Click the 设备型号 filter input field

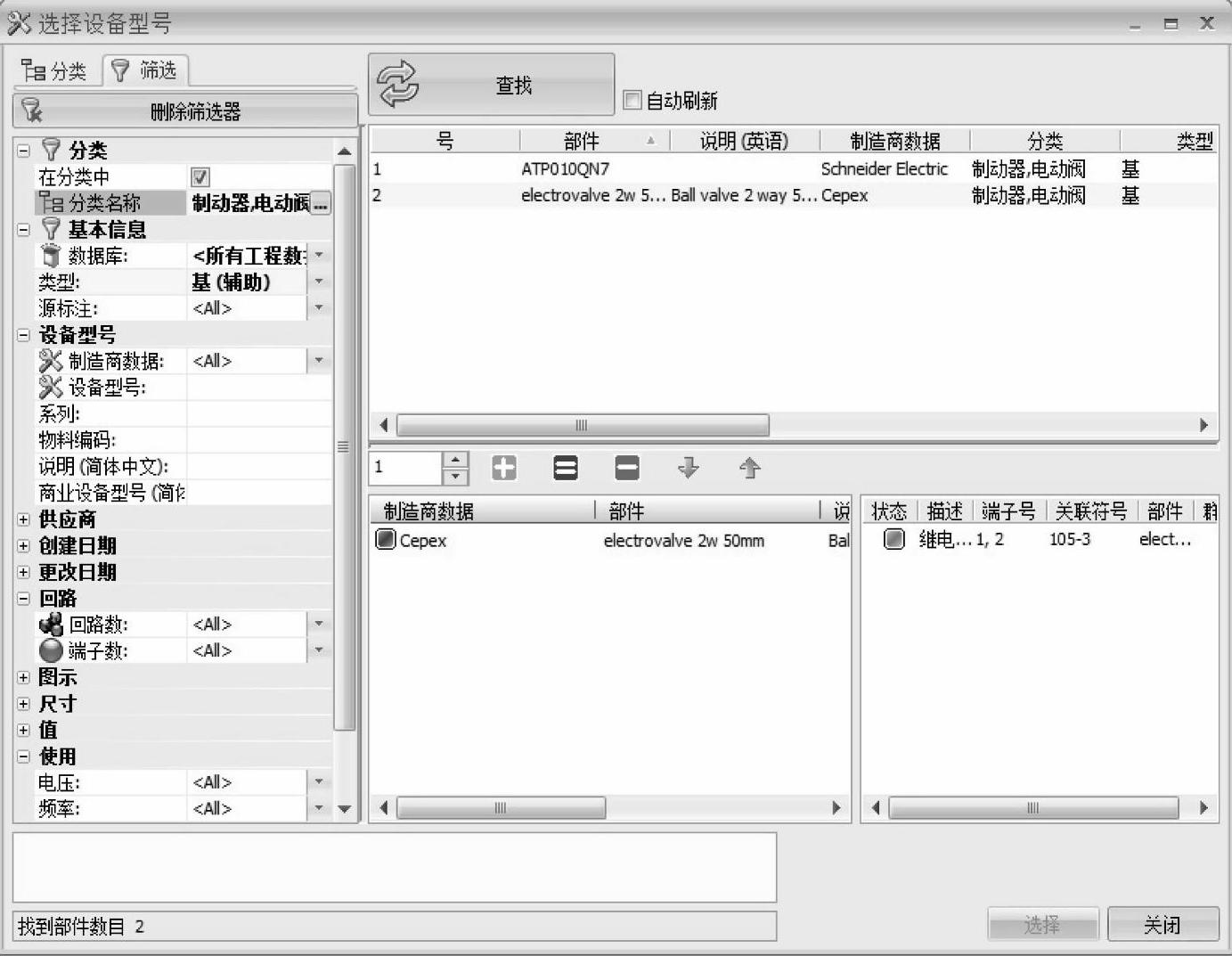258,388
